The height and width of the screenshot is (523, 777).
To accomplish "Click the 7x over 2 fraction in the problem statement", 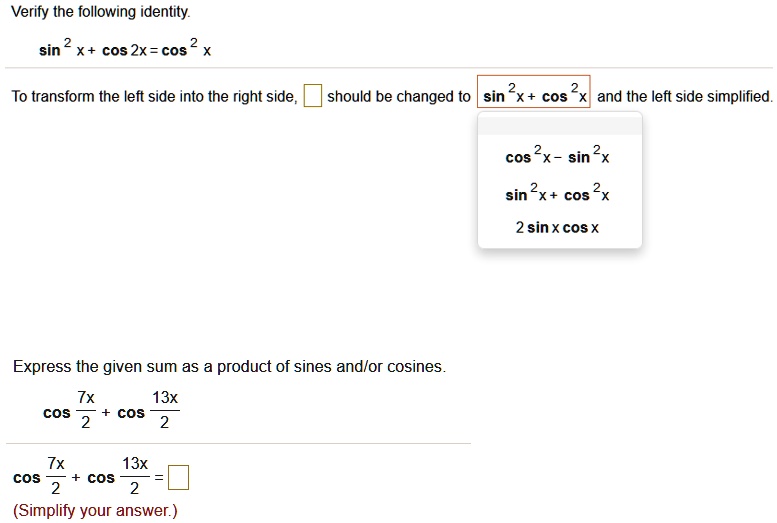I will tap(86, 410).
